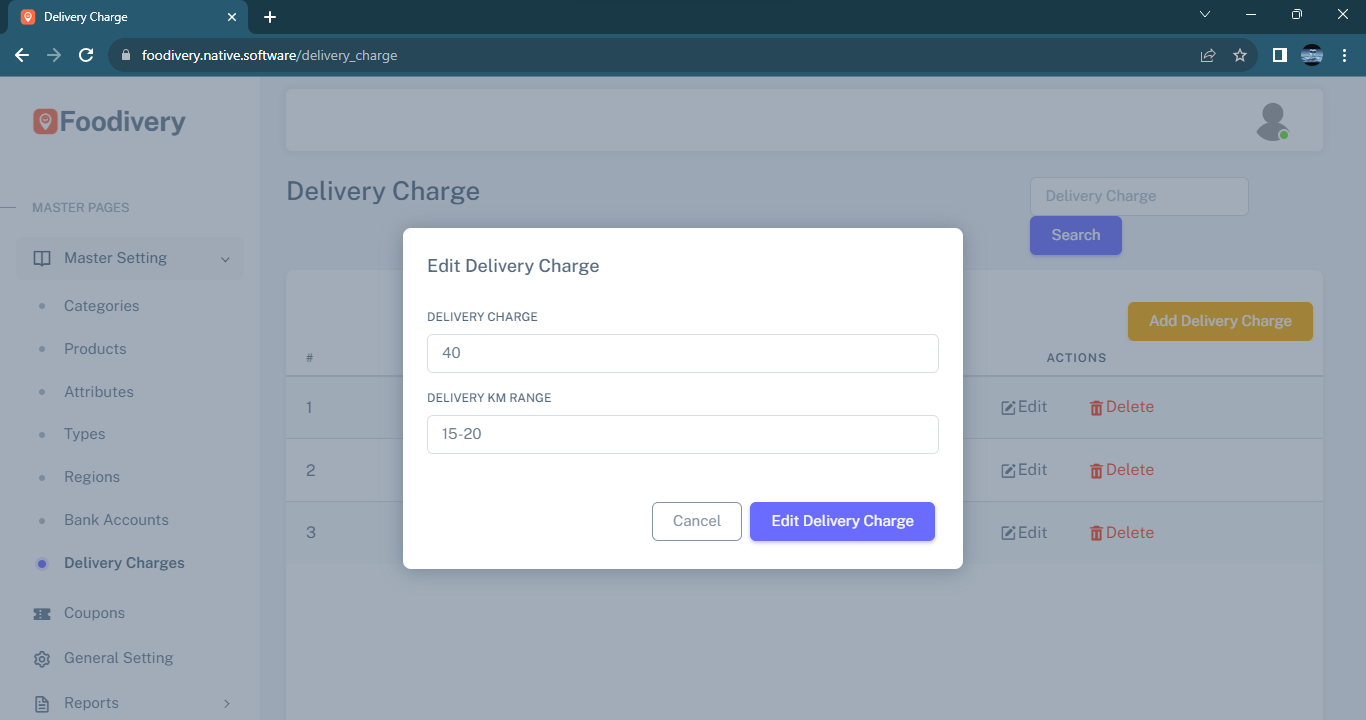Click the General Setting gear icon
Image resolution: width=1366 pixels, height=720 pixels.
[42, 659]
